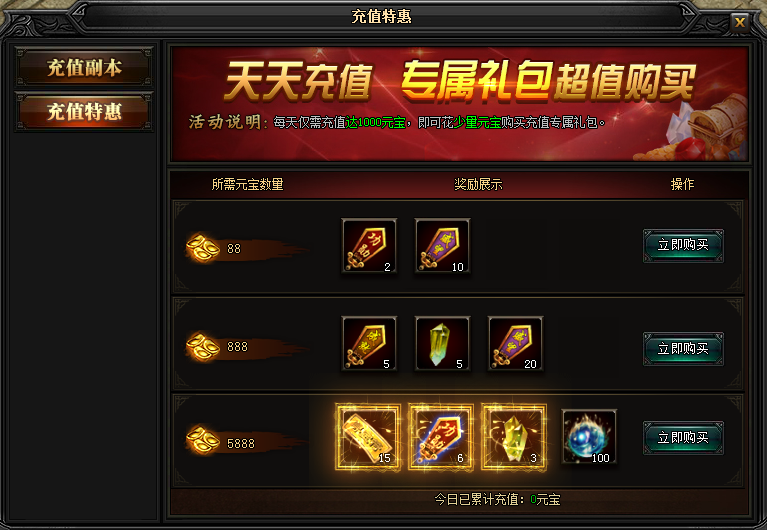This screenshot has height=530, width=767.
Task: Close the 充值特惠 window
Action: (x=740, y=22)
